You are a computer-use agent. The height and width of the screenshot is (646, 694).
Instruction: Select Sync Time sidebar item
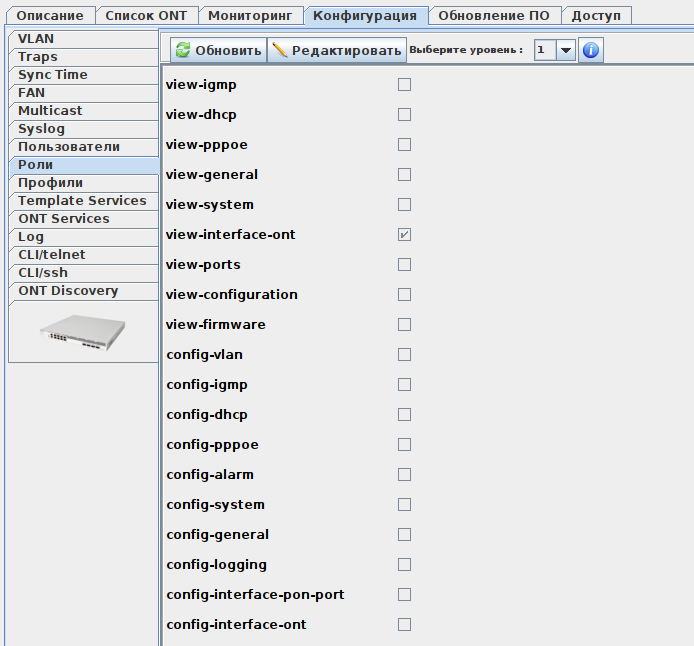point(83,75)
